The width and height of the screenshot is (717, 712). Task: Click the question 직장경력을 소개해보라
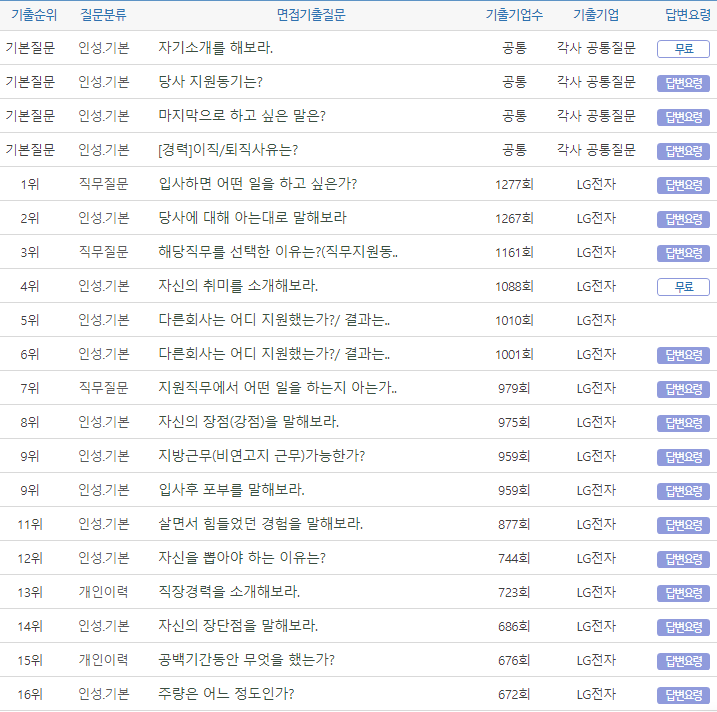229,592
